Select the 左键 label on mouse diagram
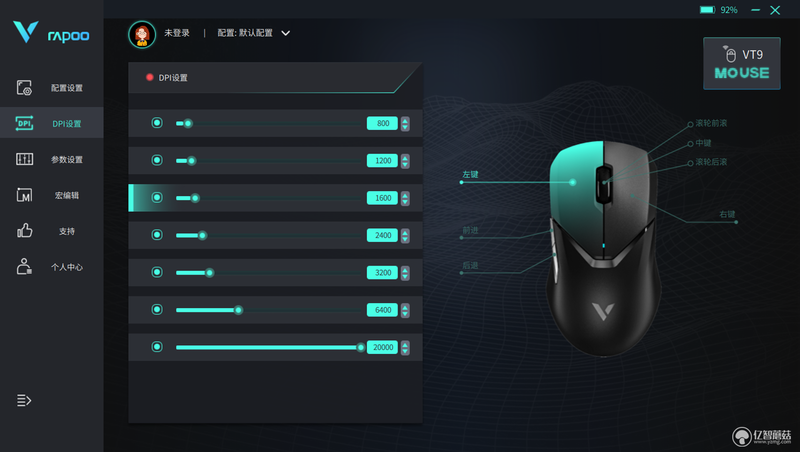 (470, 174)
